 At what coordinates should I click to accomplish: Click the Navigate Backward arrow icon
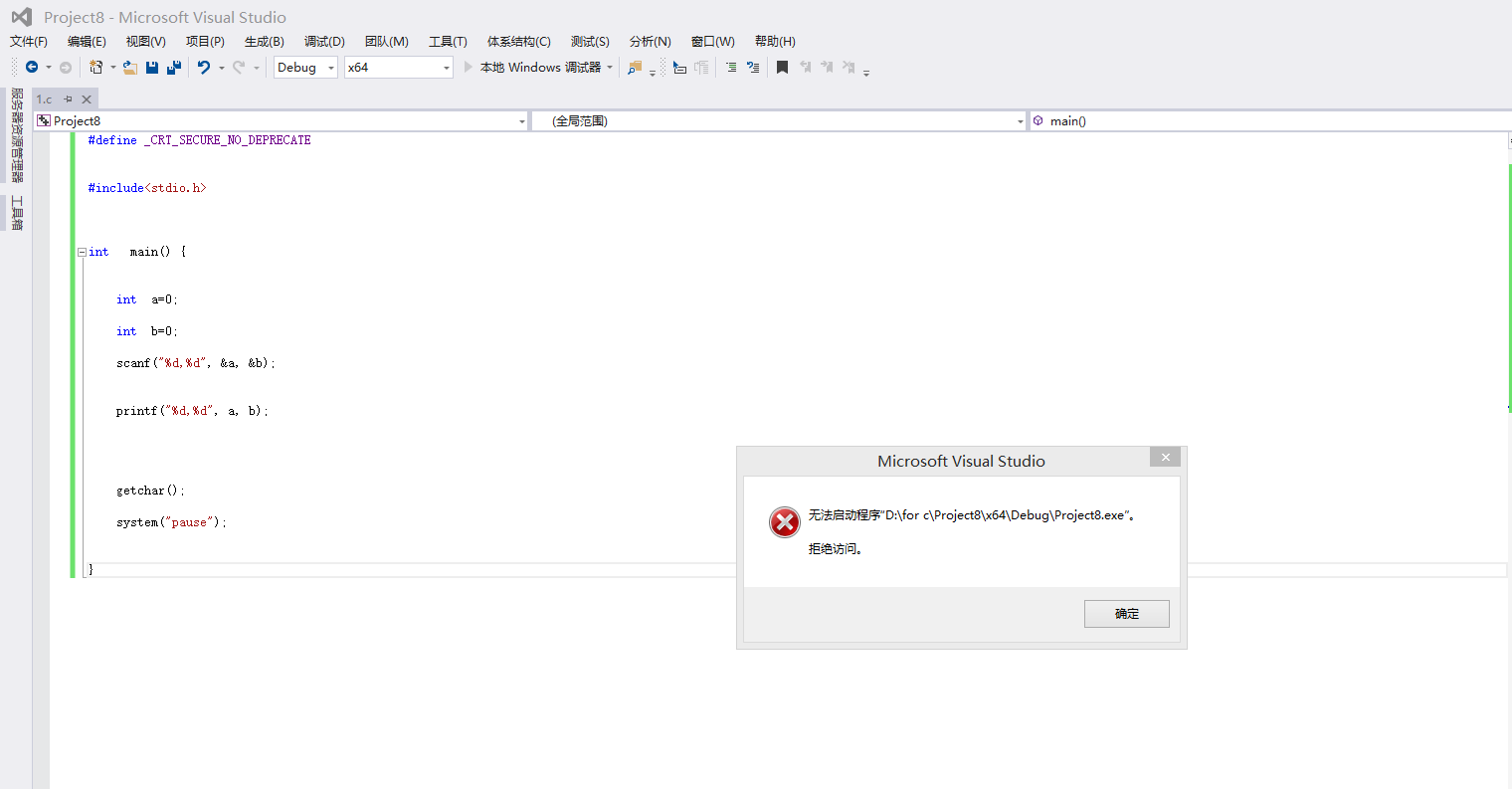[32, 68]
